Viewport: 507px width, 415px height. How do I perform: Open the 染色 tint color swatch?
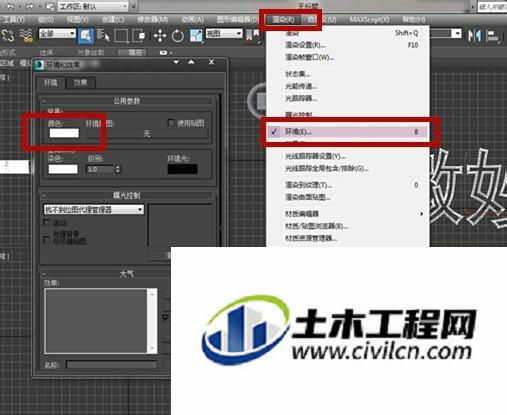click(63, 169)
